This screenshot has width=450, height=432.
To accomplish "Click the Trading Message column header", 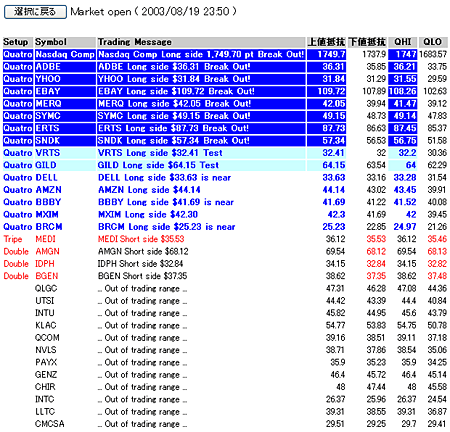I will click(201, 42).
